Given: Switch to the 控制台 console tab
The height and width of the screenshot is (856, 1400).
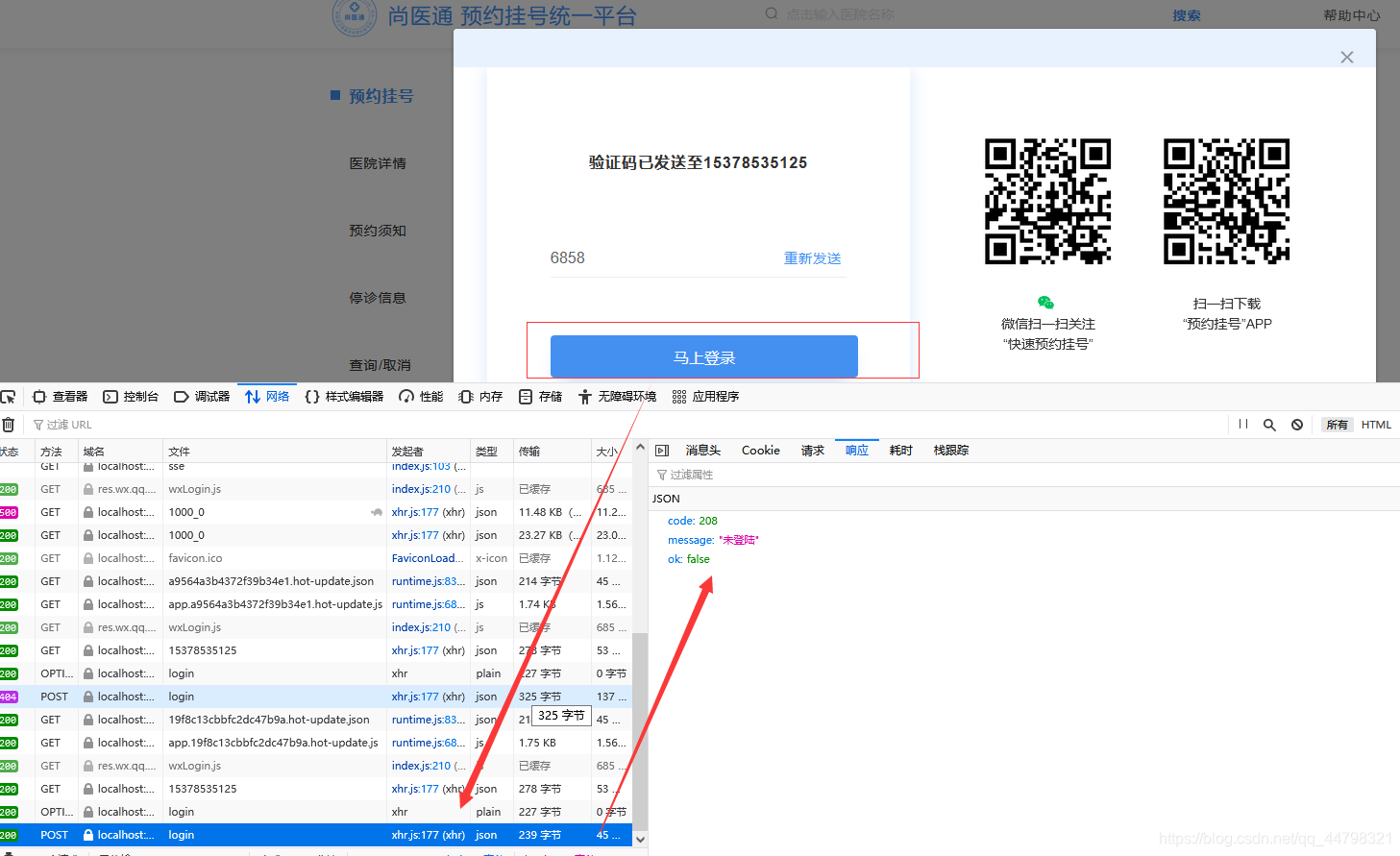Looking at the screenshot, I should click(x=131, y=397).
